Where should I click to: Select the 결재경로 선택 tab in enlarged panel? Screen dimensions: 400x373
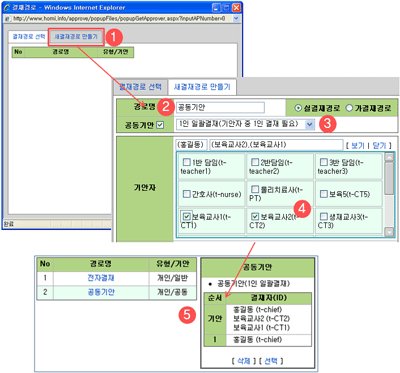(140, 87)
